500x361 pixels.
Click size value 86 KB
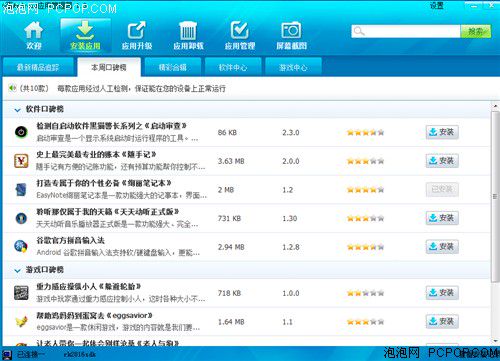[227, 132]
